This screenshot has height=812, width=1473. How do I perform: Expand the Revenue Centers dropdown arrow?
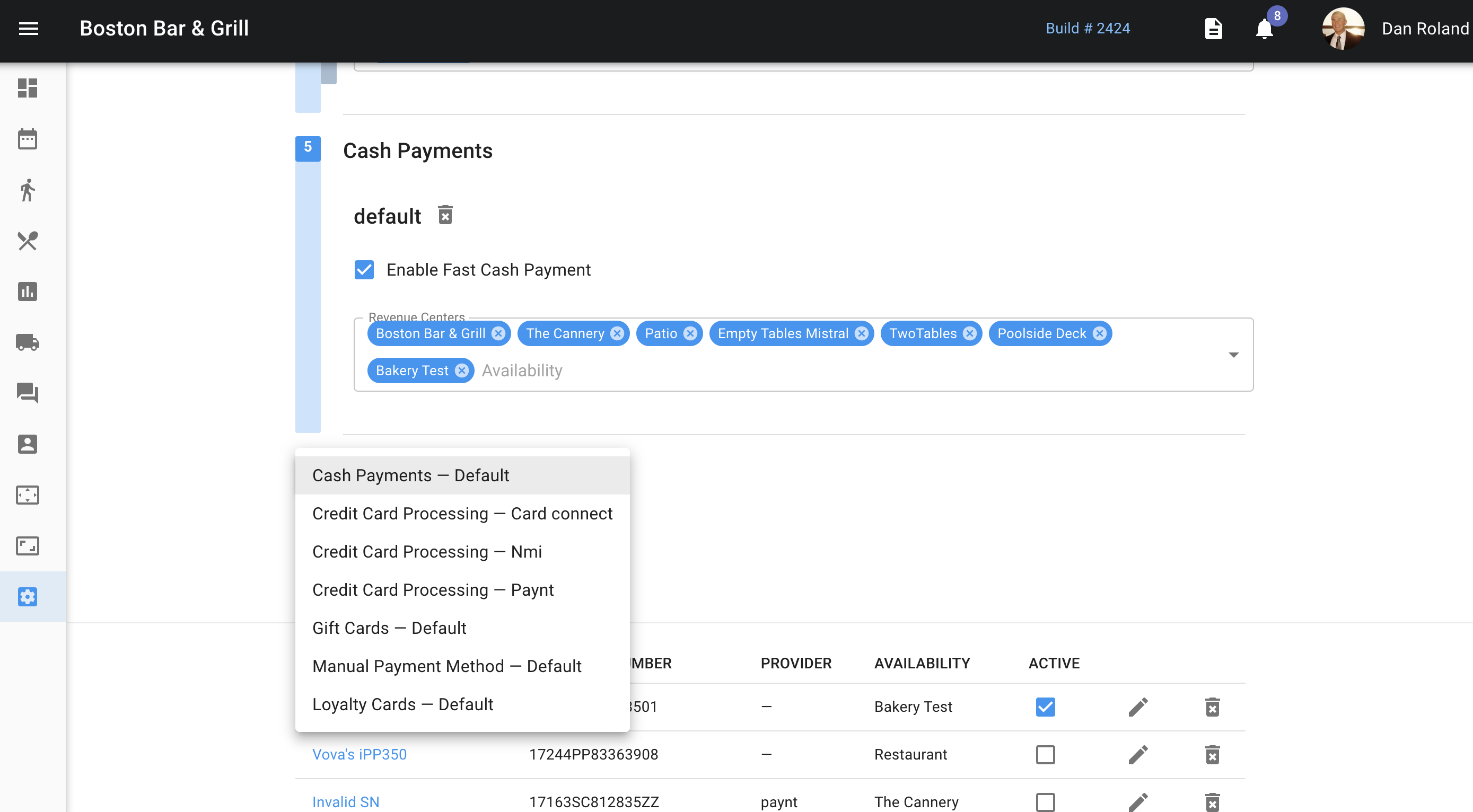click(x=1233, y=355)
